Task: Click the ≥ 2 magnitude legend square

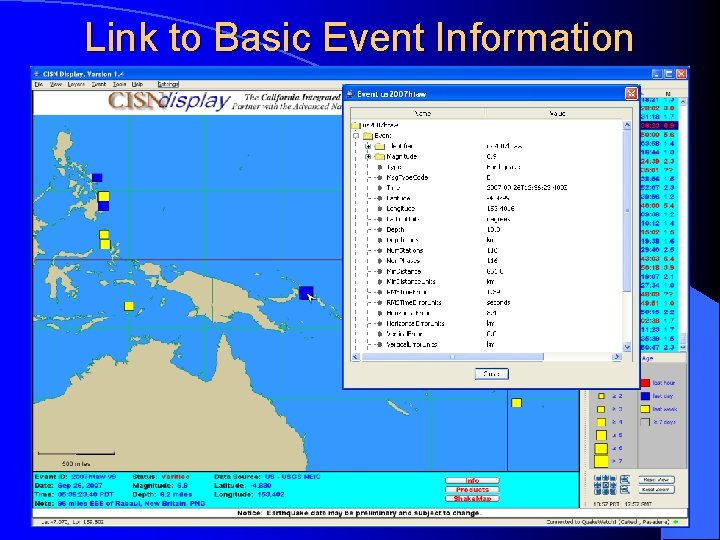Action: pyautogui.click(x=601, y=396)
